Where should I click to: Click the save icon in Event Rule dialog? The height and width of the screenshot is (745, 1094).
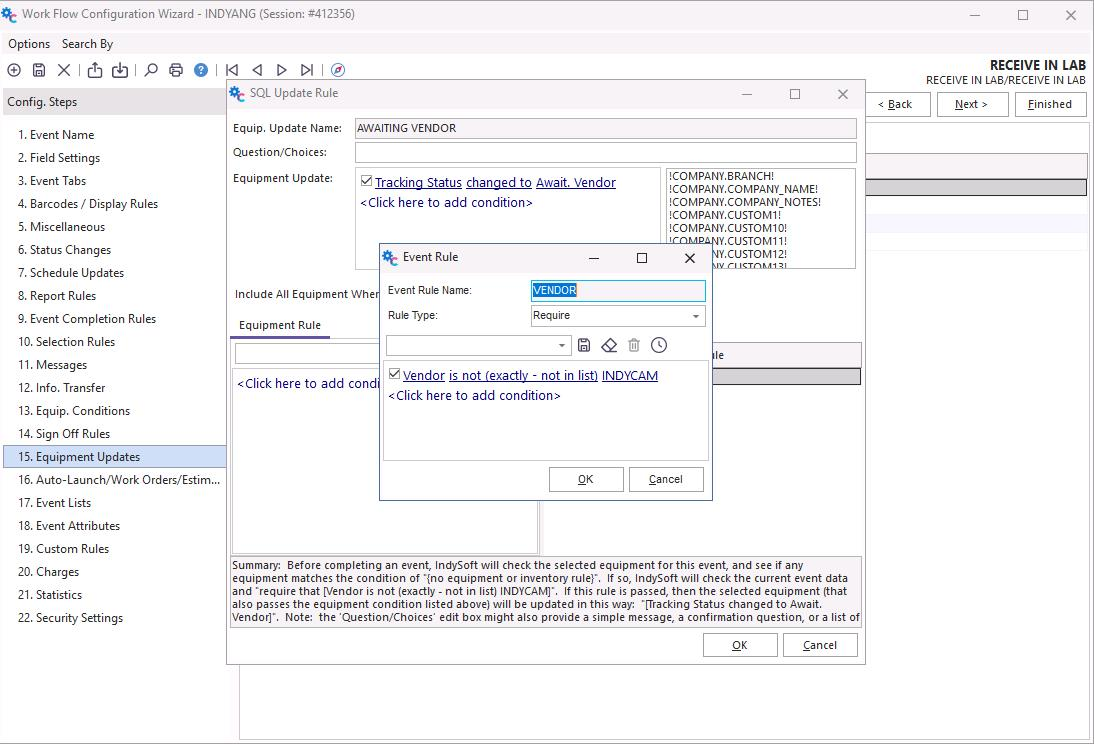585,345
